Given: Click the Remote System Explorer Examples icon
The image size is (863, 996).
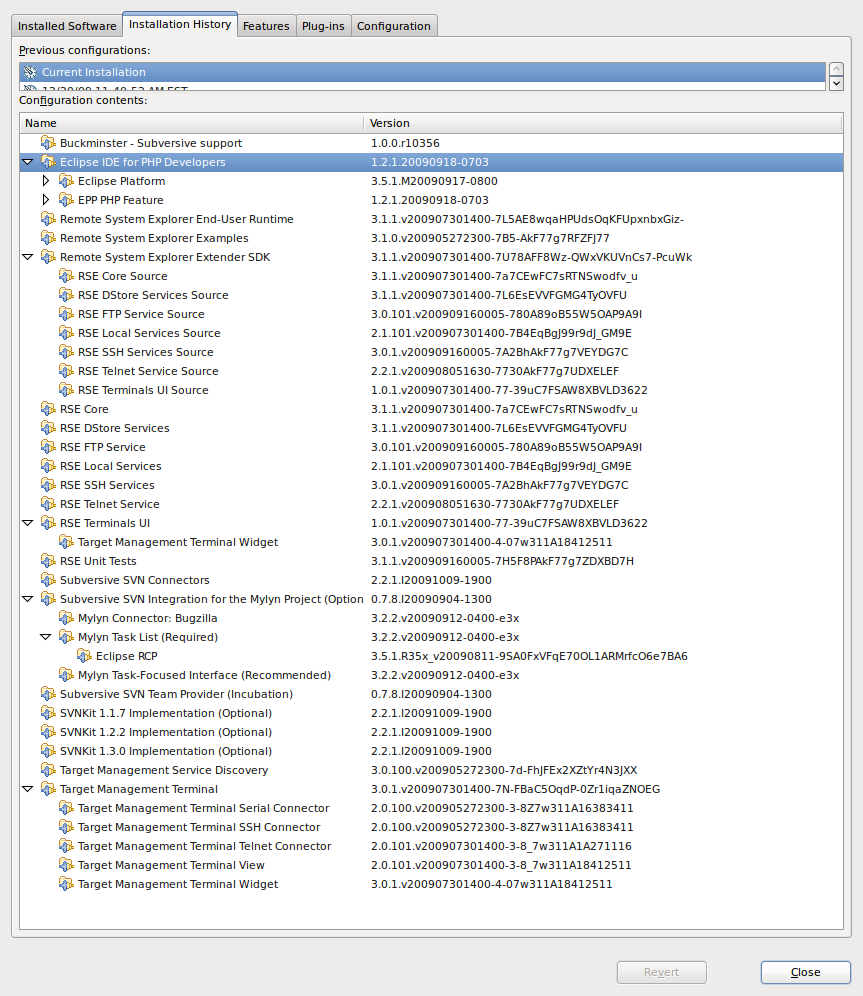Looking at the screenshot, I should (48, 238).
